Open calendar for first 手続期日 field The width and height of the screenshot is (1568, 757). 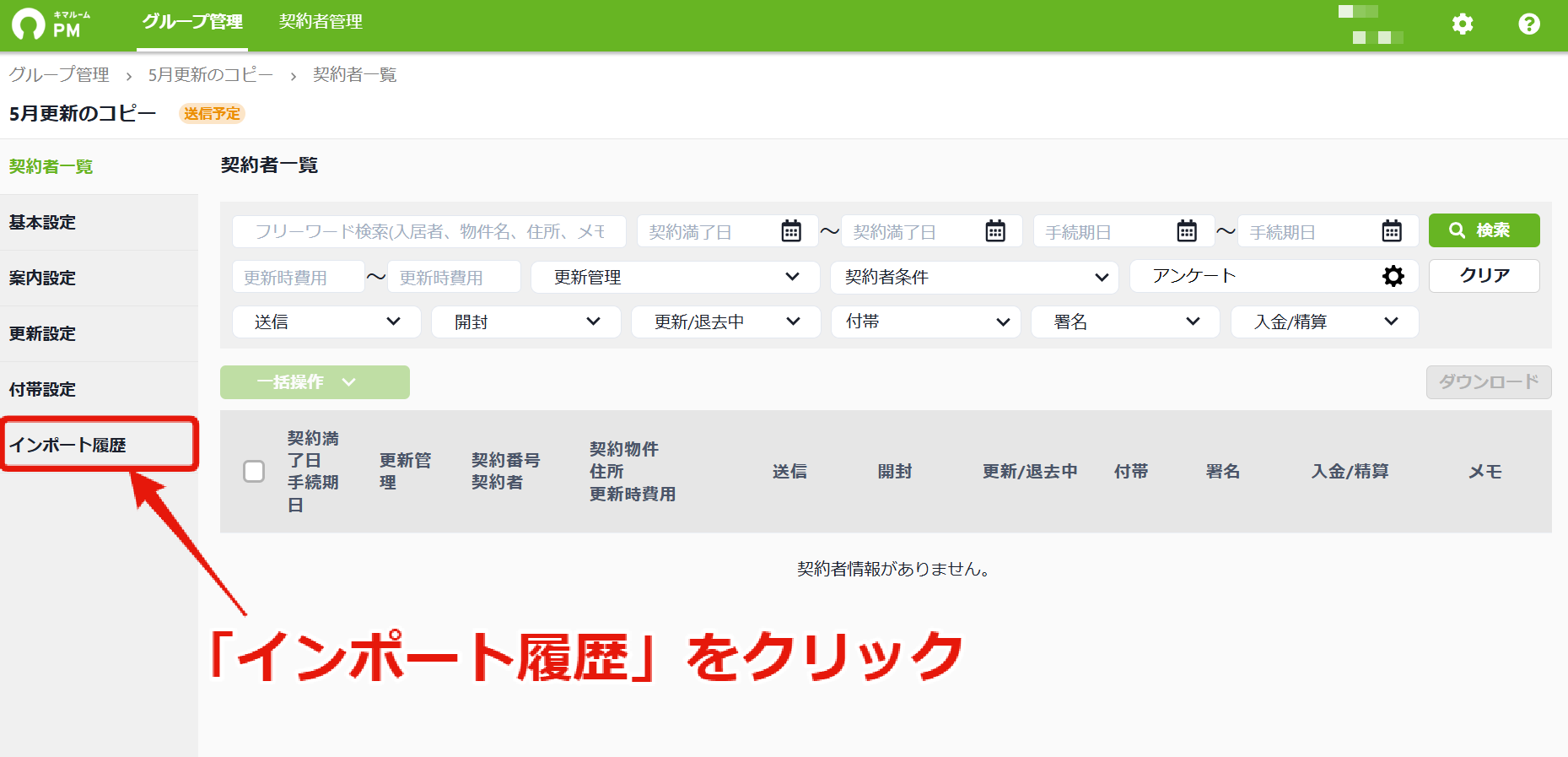pos(1187,230)
